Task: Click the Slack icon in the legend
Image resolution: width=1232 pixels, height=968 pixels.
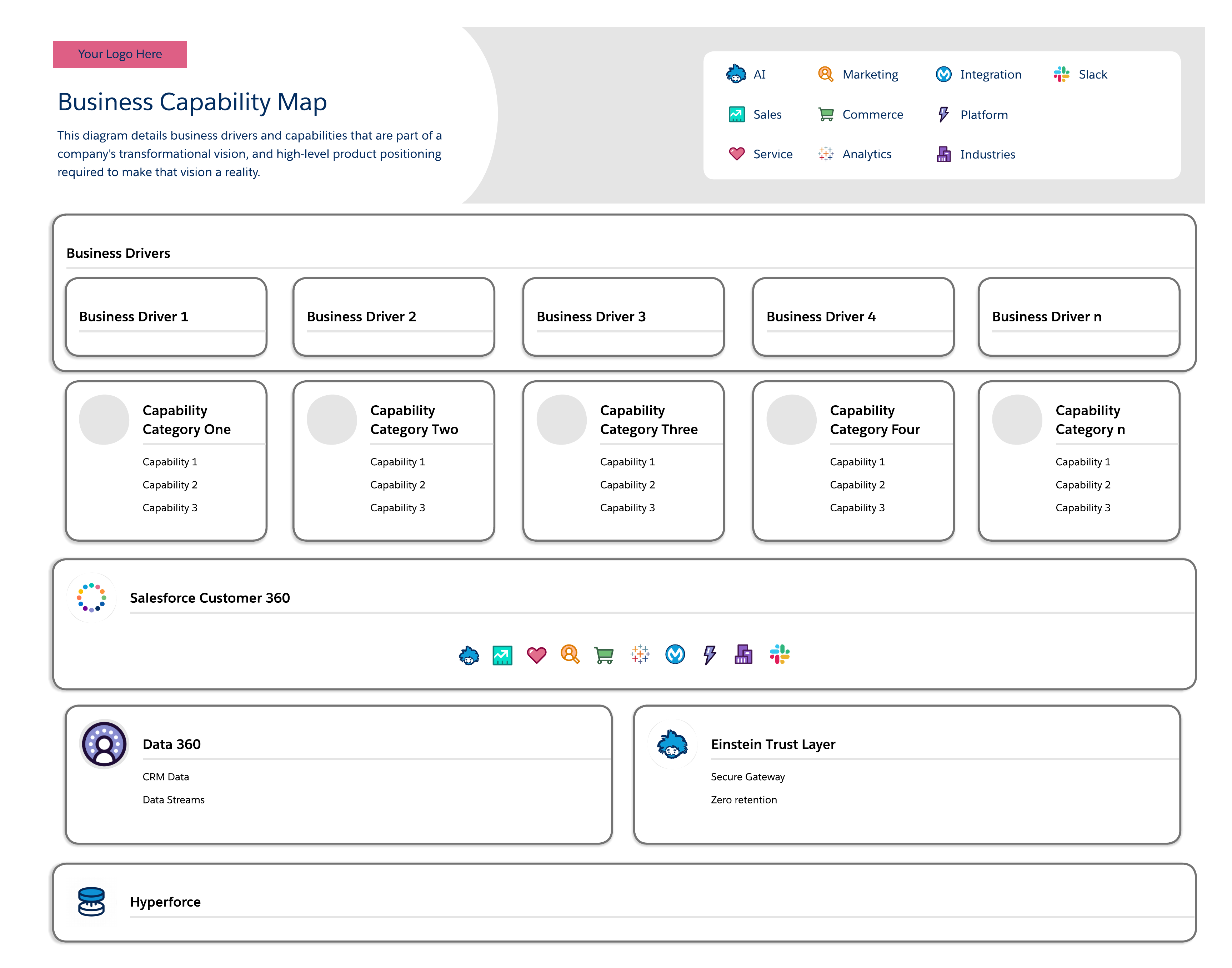Action: (x=1061, y=74)
